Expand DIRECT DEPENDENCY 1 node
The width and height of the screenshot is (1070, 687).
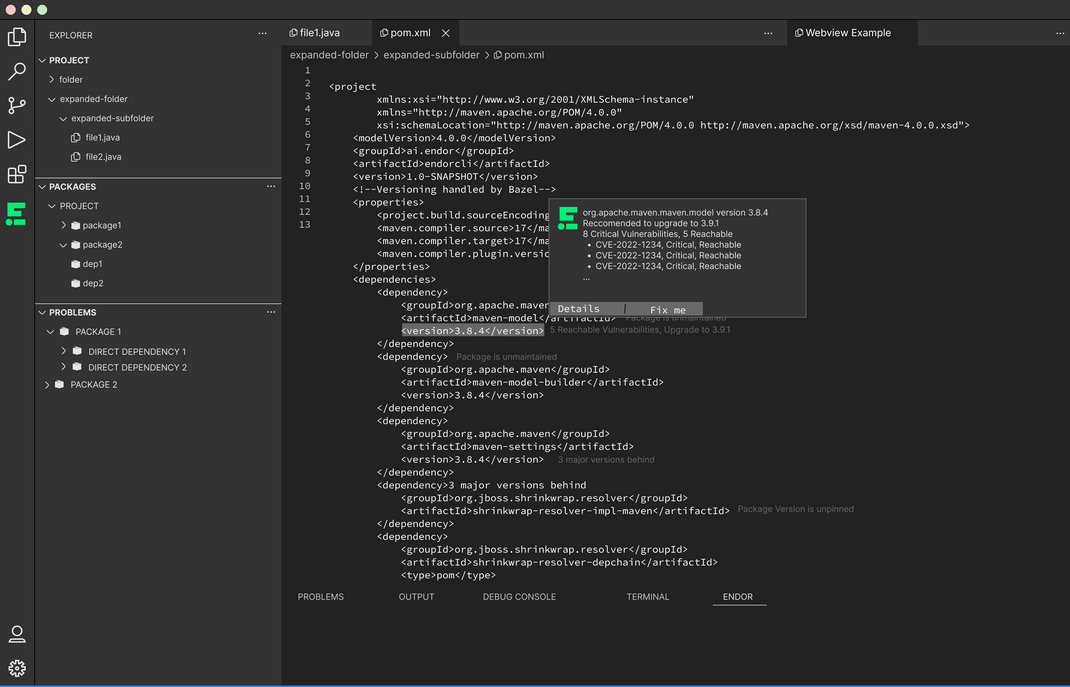tap(64, 352)
